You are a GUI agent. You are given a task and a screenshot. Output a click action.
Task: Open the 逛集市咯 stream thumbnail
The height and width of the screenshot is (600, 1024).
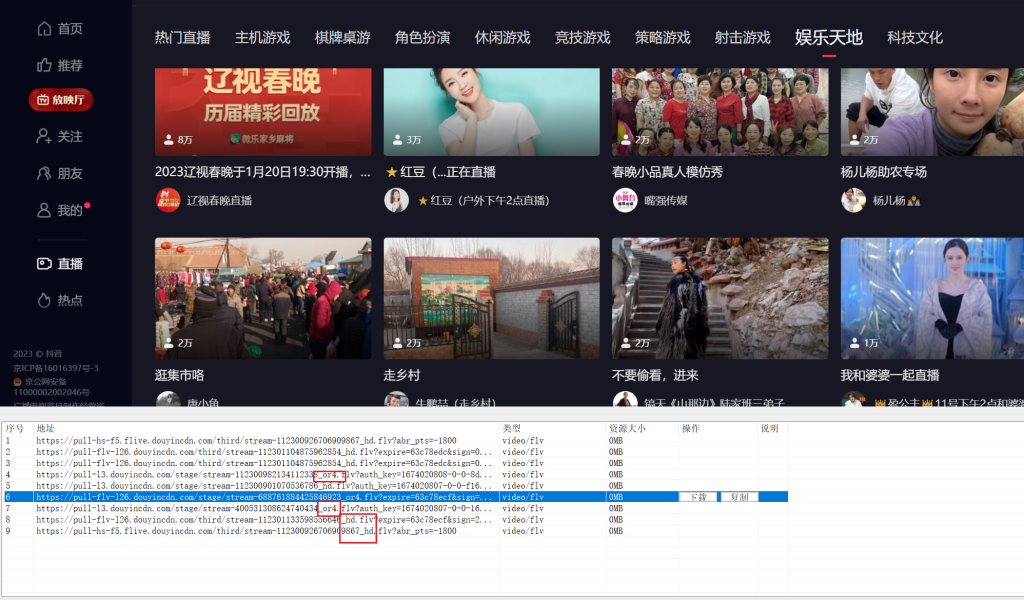coord(263,298)
